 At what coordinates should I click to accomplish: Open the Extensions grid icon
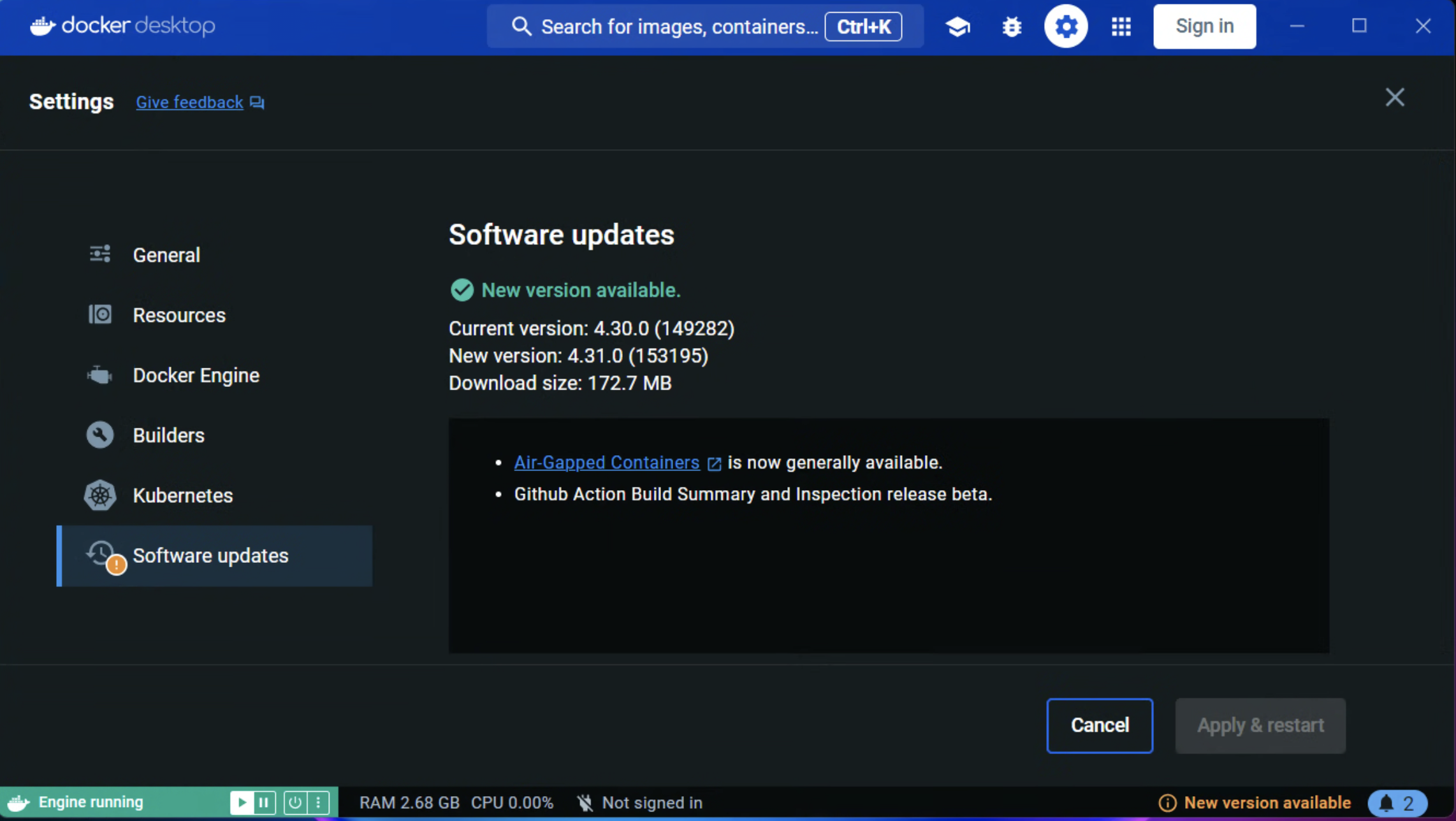[x=1121, y=27]
